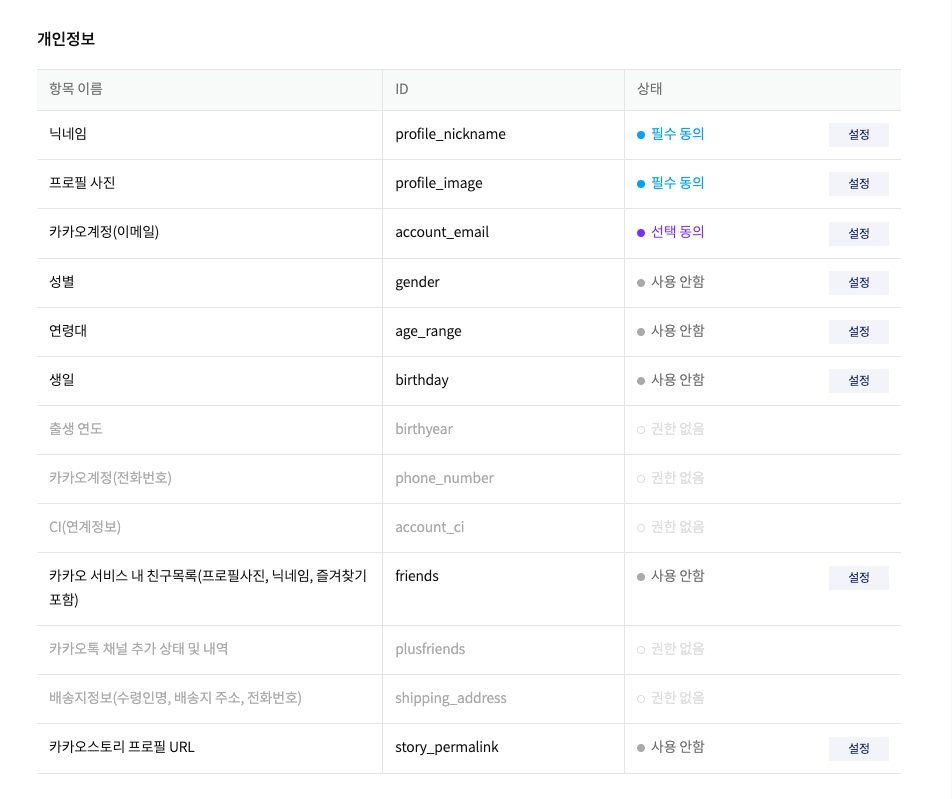
Task: Select the 생일 item name
Action: pos(61,379)
